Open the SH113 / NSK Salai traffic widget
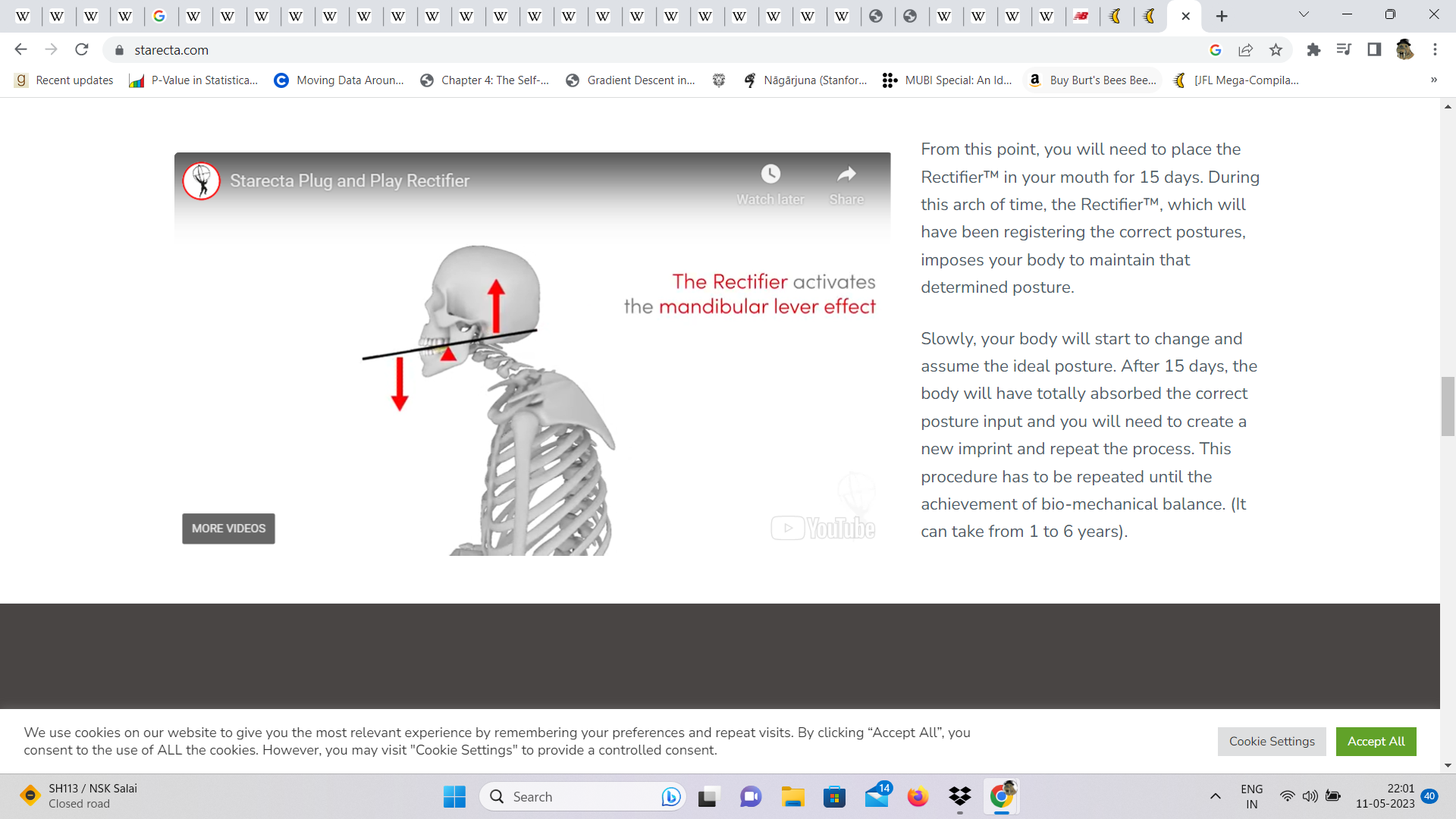This screenshot has height=819, width=1456. tap(79, 796)
